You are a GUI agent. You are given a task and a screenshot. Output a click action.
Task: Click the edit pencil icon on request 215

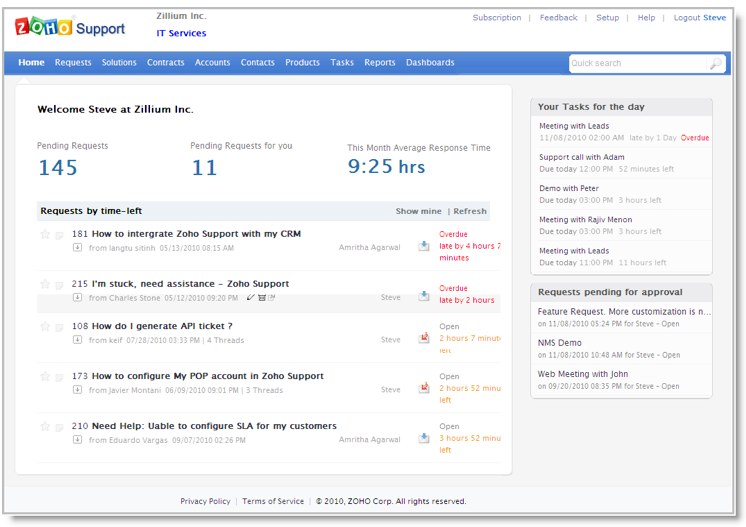pyautogui.click(x=251, y=298)
